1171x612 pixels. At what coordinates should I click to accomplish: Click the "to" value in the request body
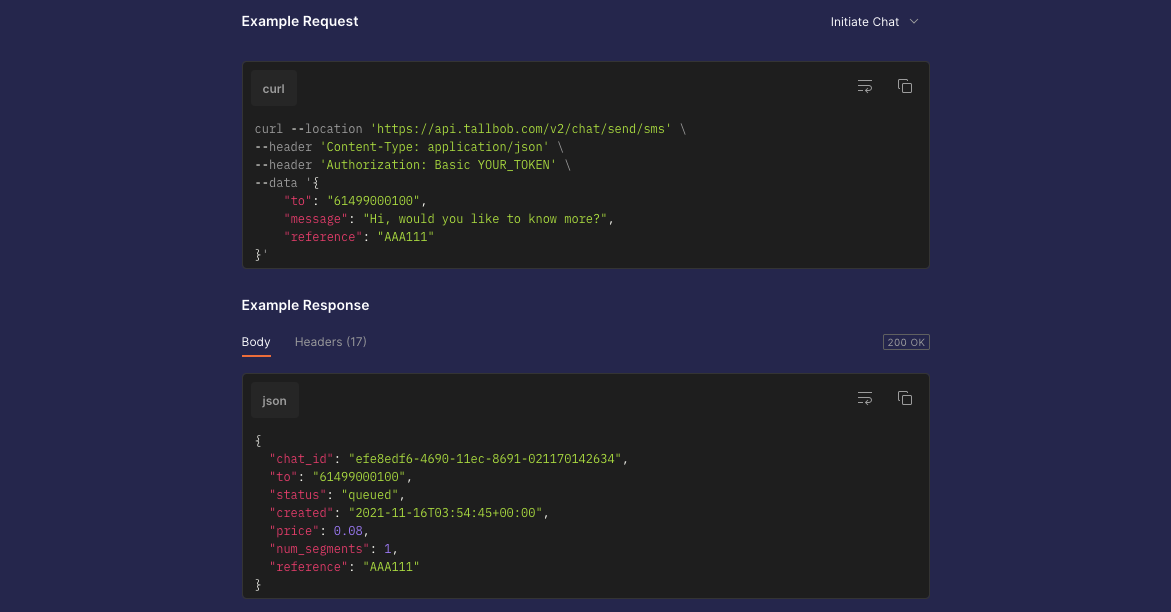click(x=373, y=201)
